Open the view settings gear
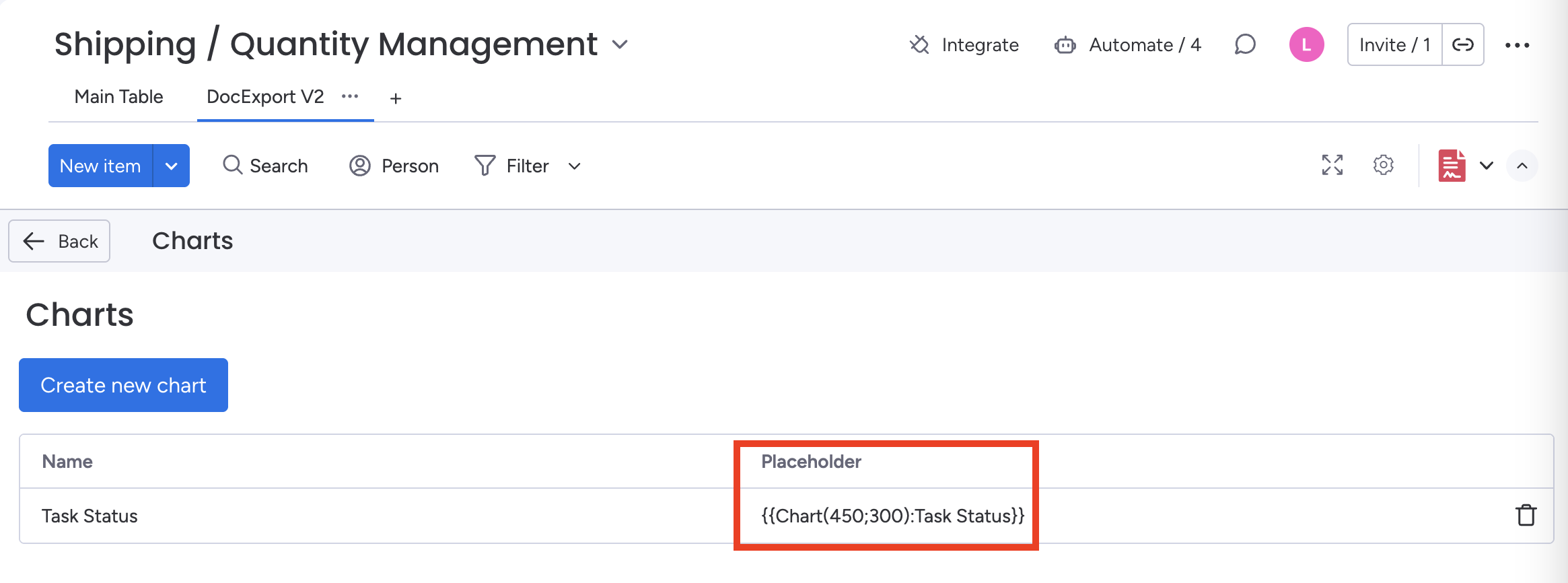 click(x=1383, y=165)
